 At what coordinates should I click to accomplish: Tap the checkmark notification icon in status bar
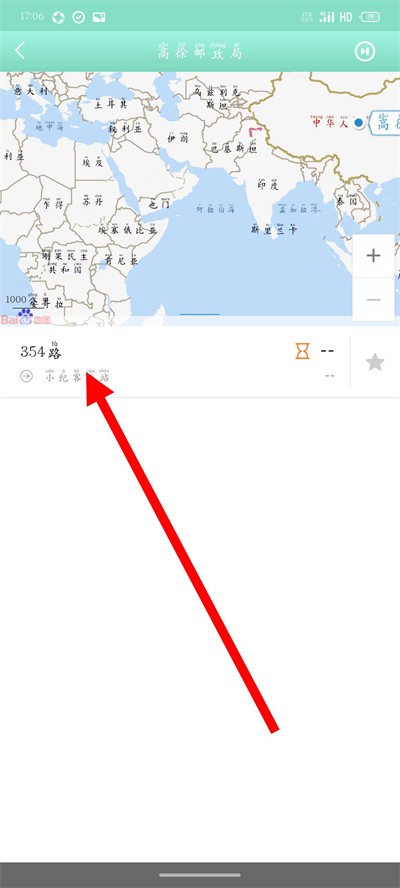click(79, 17)
